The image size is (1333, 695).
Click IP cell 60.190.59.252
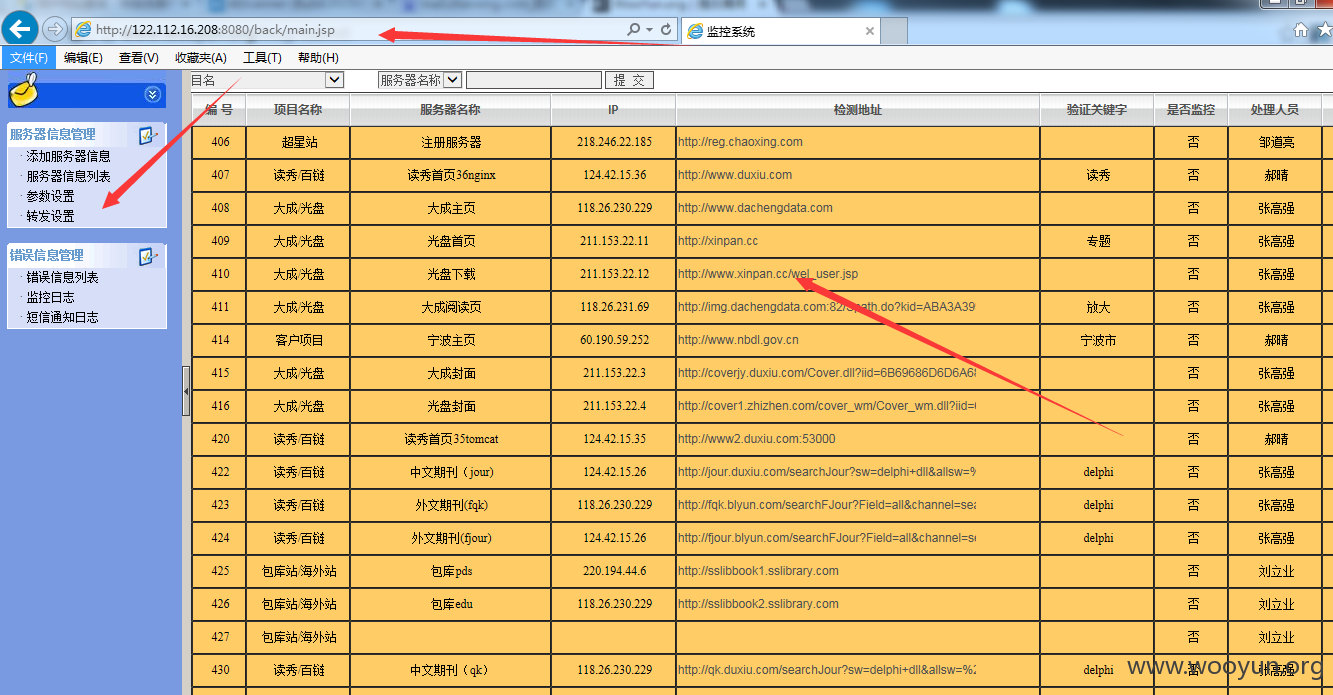614,340
